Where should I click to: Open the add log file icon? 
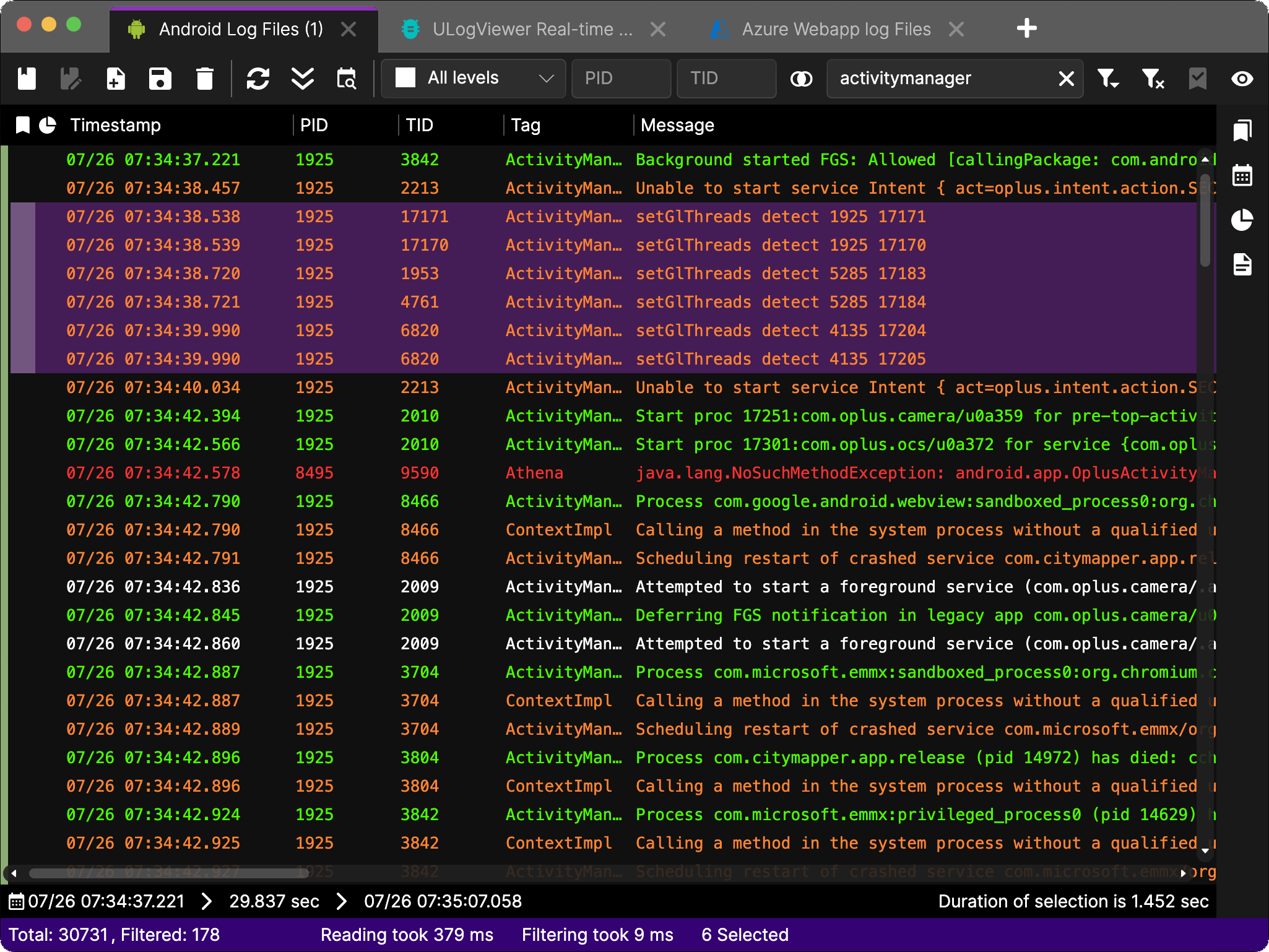[x=116, y=79]
